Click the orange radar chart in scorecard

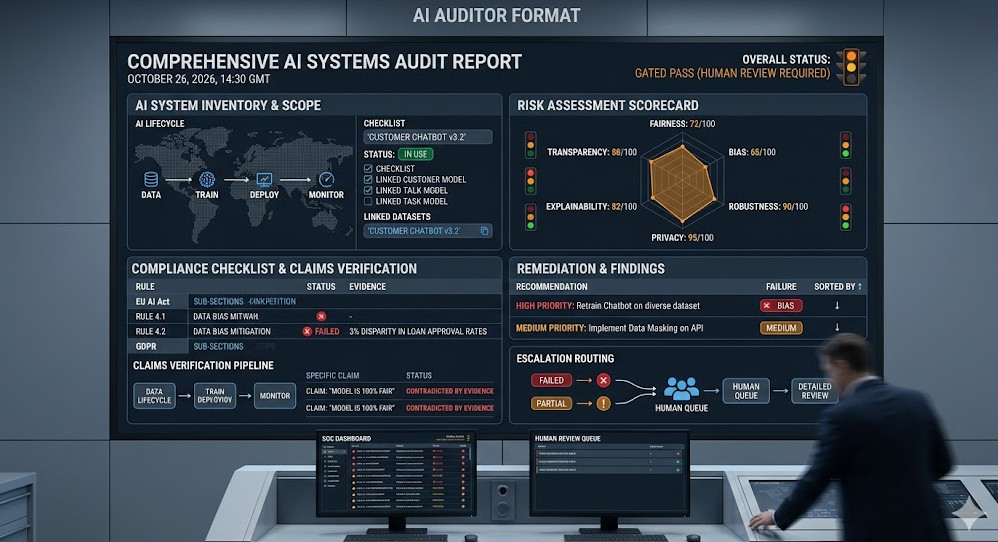point(682,183)
